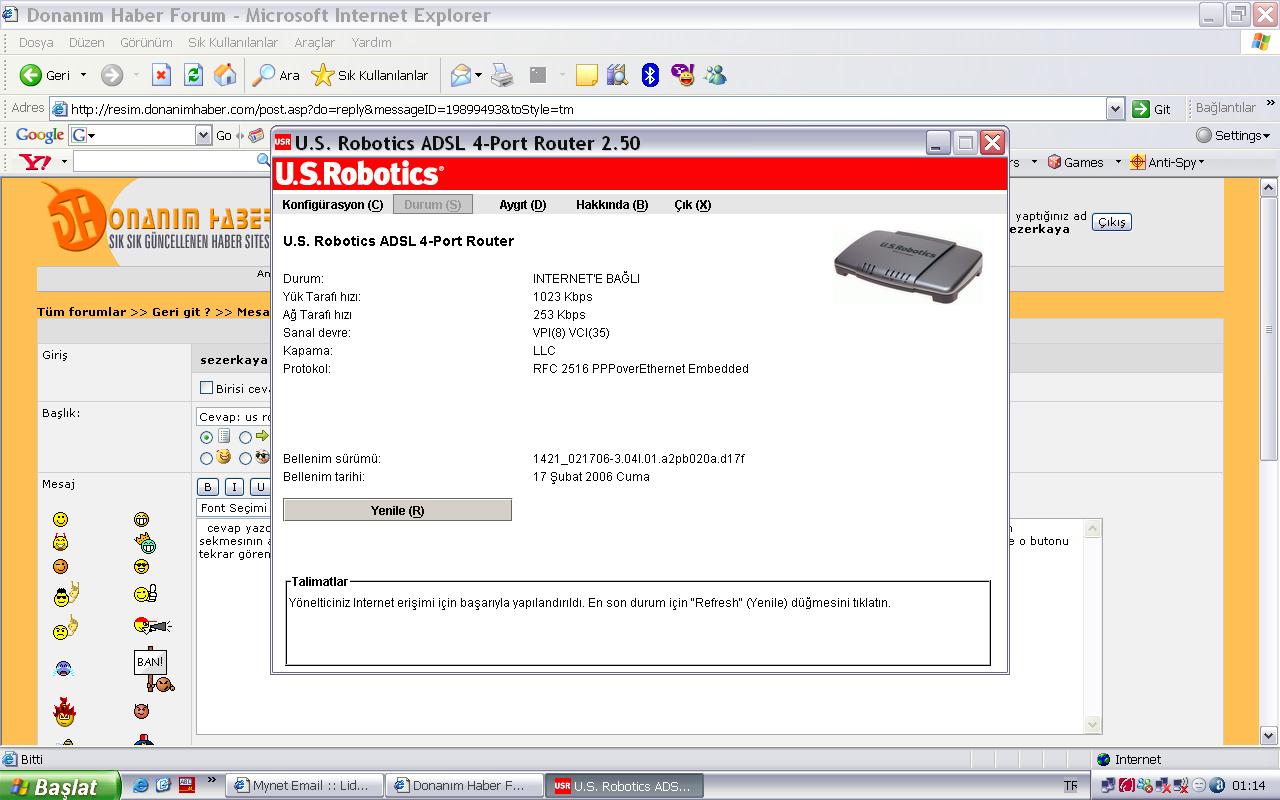
Task: Insert the megaphone smiley
Action: coord(152,626)
